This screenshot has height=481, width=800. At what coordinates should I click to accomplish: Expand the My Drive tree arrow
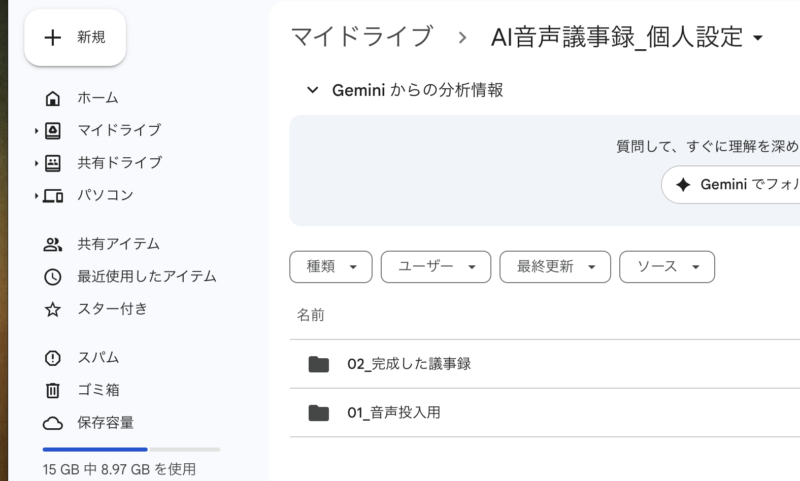36,130
